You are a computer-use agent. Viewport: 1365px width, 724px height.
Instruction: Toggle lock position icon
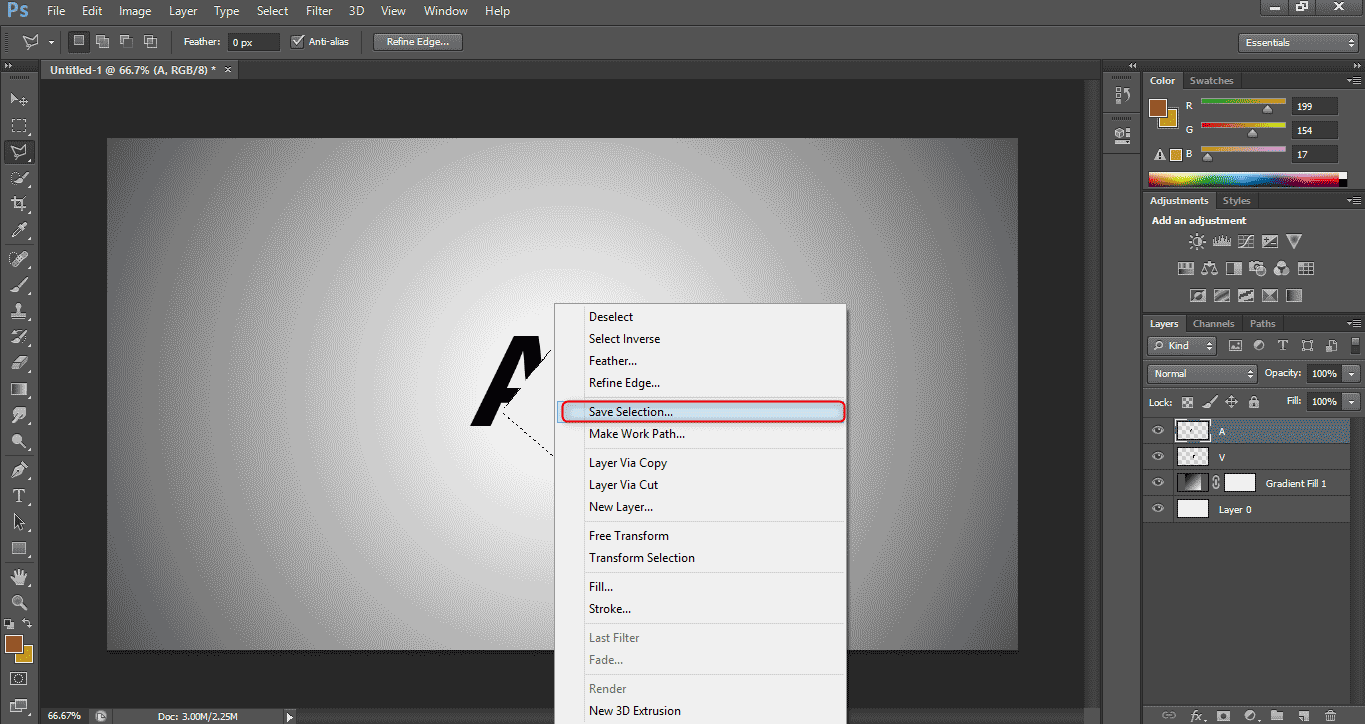pos(1231,402)
